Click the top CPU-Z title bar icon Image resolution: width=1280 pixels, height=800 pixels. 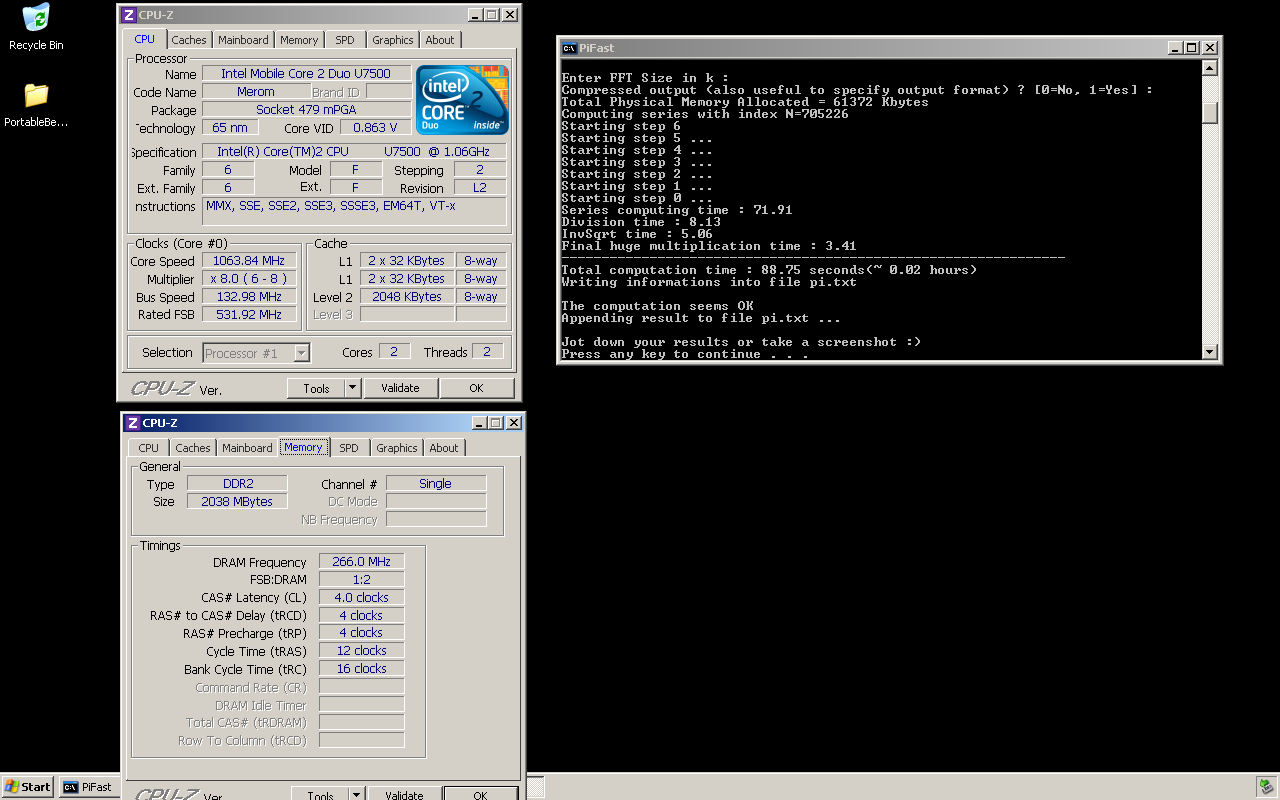(128, 15)
